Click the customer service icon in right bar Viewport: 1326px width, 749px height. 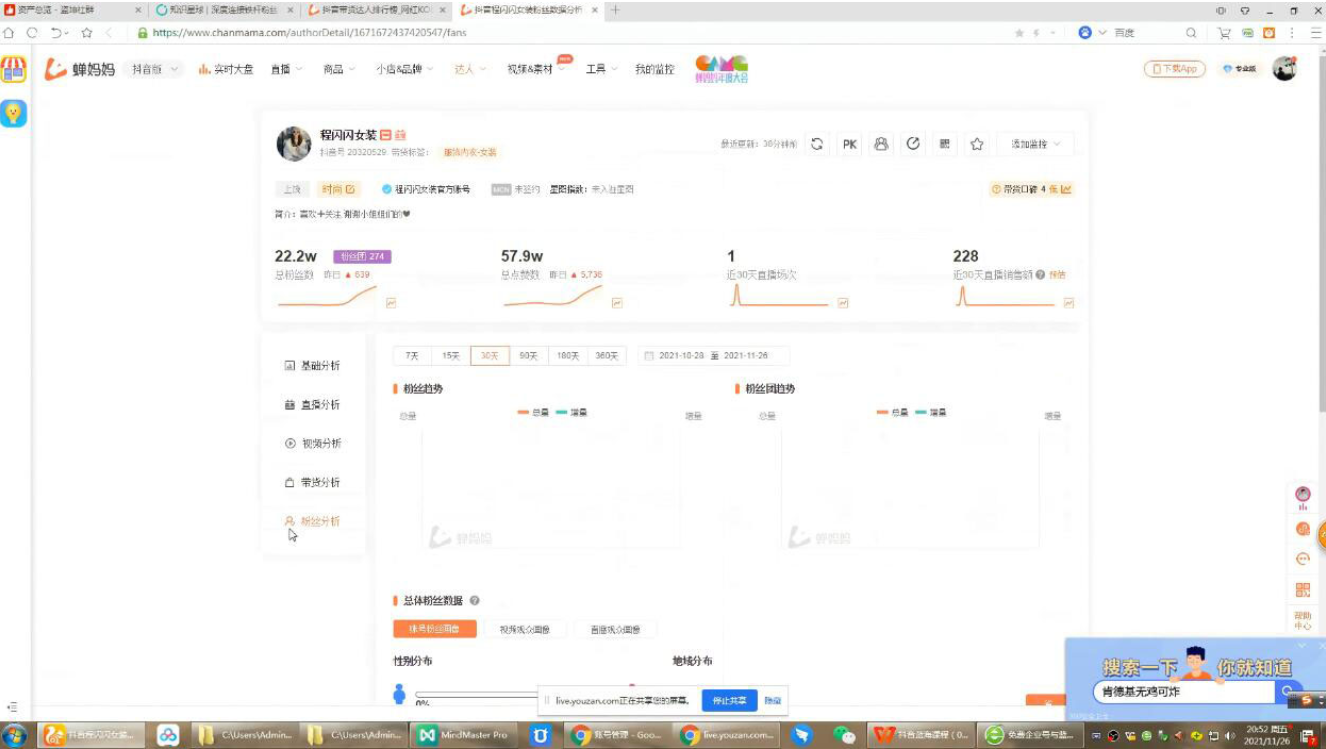click(1303, 559)
